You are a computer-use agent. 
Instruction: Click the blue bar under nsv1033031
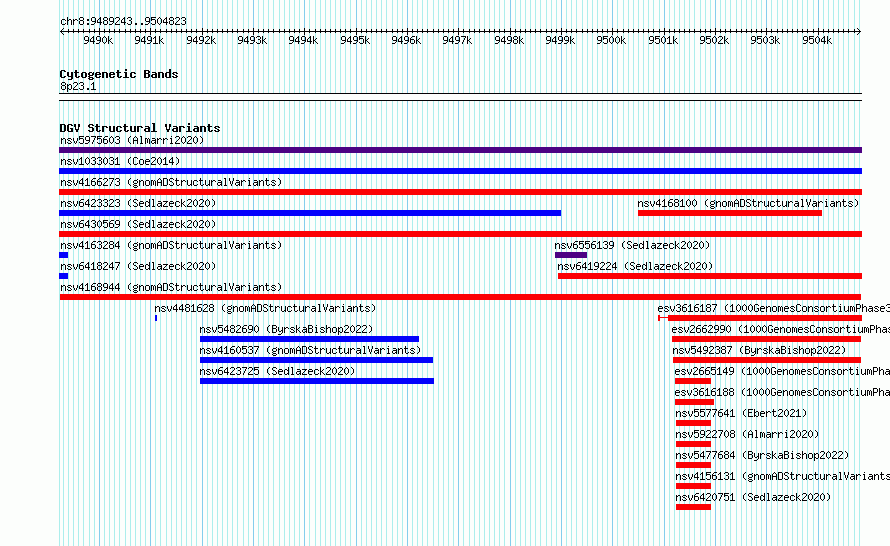click(460, 171)
